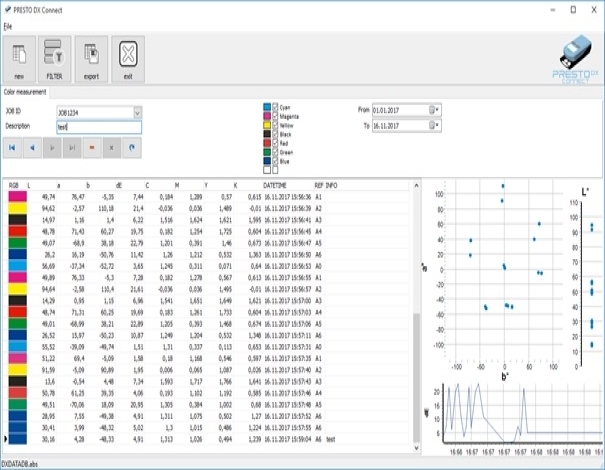Click the exit toolbar icon
The width and height of the screenshot is (605, 470).
(128, 59)
